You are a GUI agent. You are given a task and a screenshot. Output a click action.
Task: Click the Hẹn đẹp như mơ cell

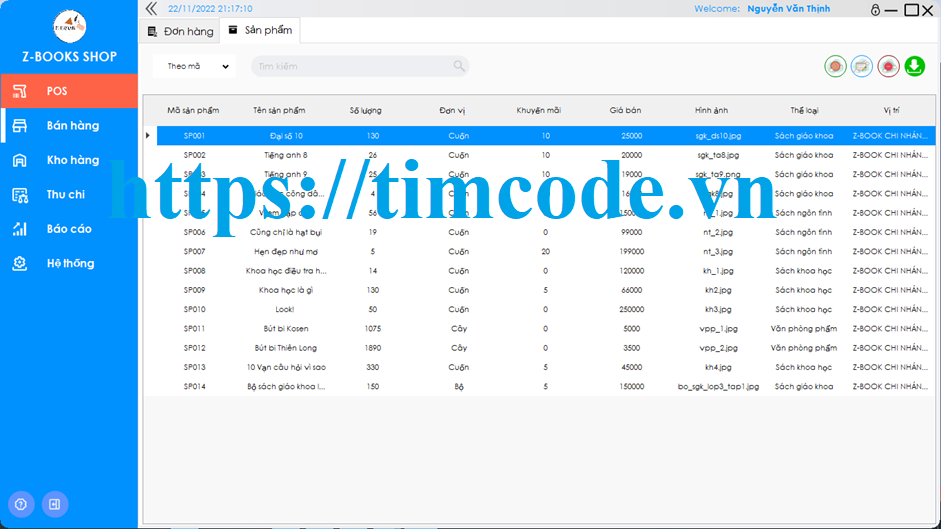tap(286, 252)
